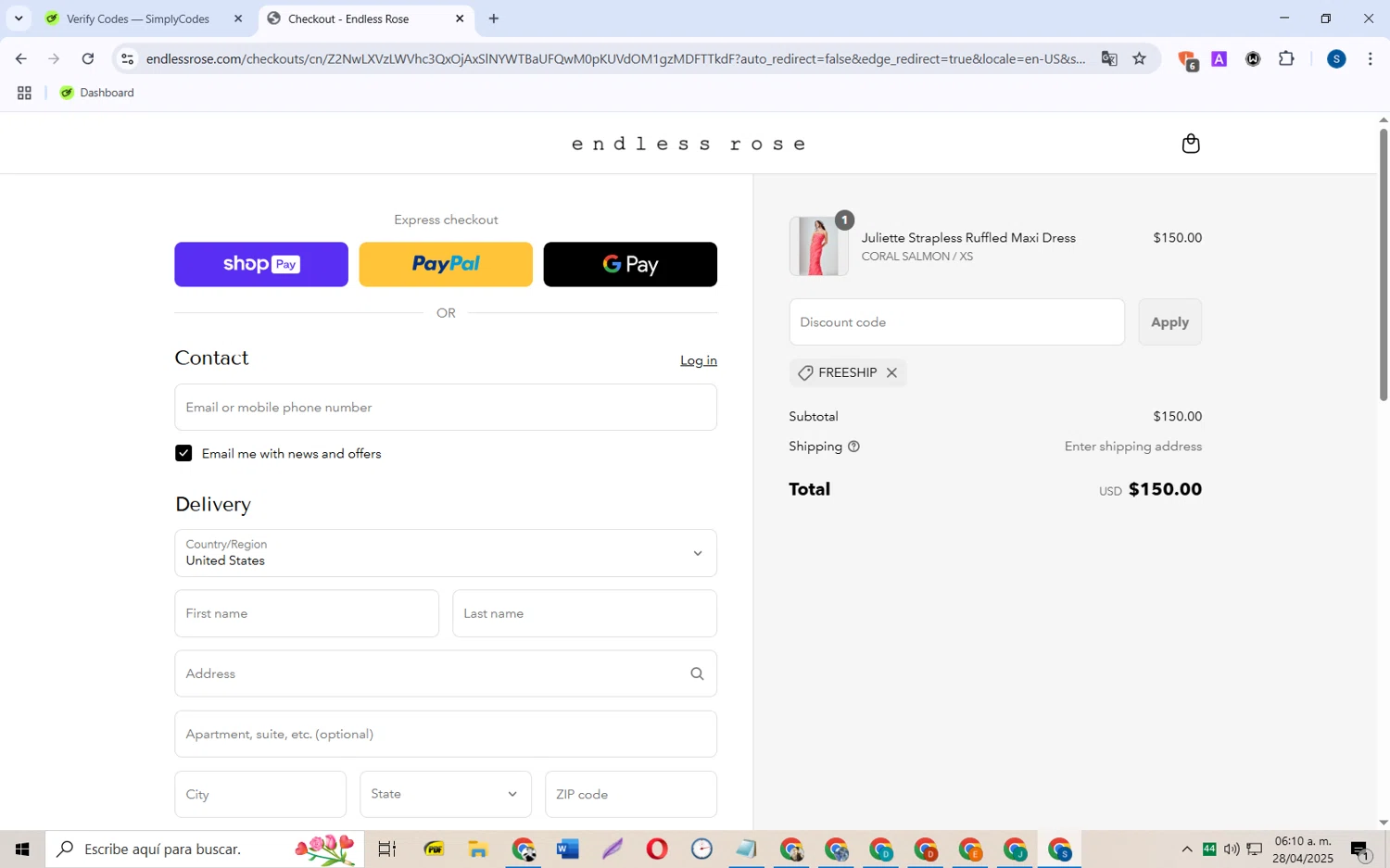The width and height of the screenshot is (1390, 868).
Task: Uncheck Email me with news and offers
Action: click(x=183, y=453)
